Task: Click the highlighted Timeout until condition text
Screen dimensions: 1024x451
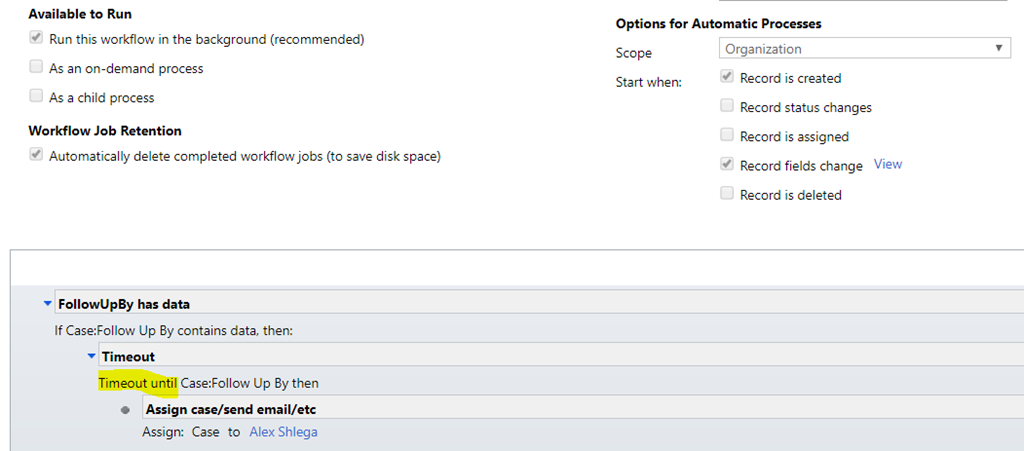Action: click(138, 383)
